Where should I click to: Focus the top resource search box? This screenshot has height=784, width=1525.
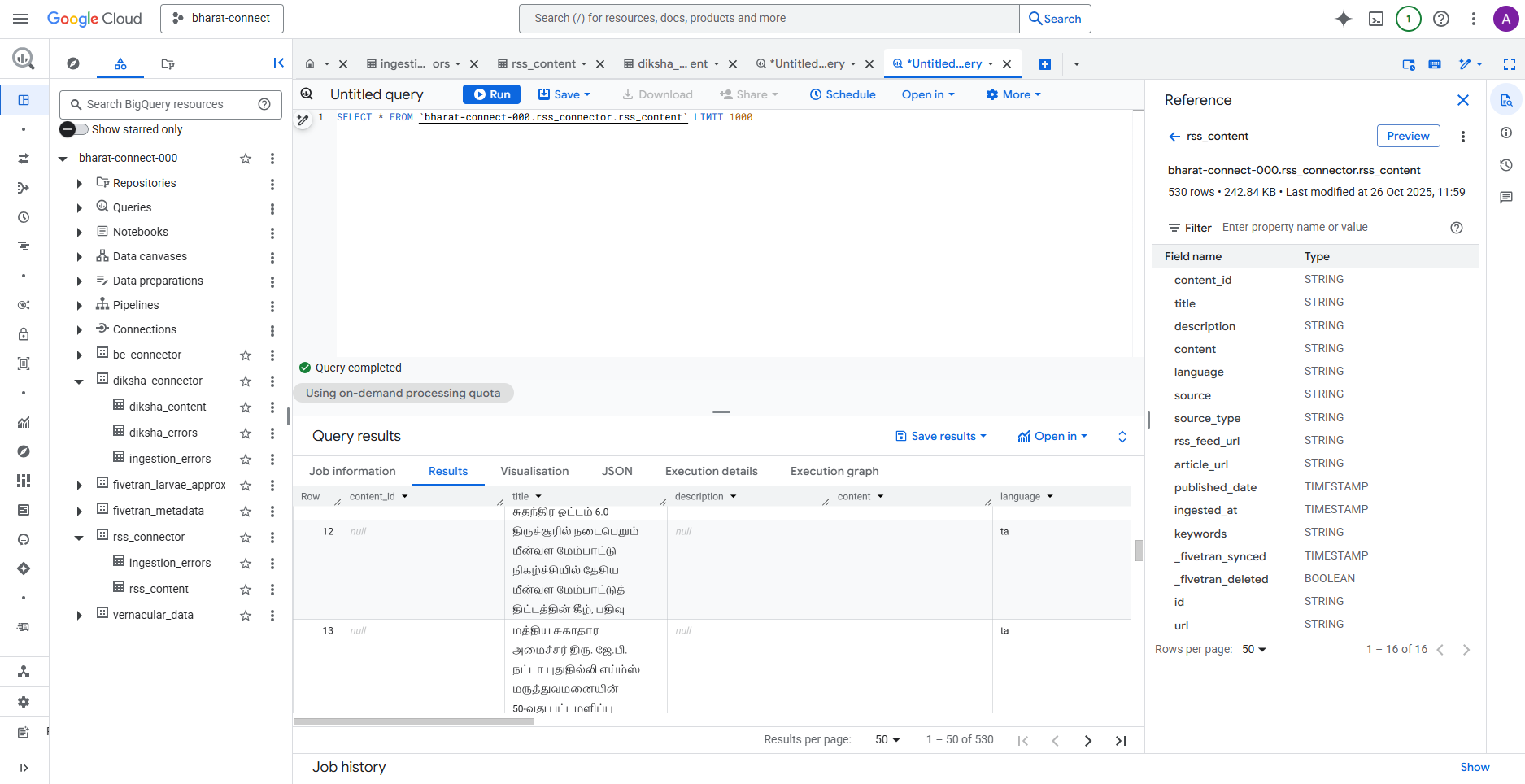pyautogui.click(x=769, y=19)
